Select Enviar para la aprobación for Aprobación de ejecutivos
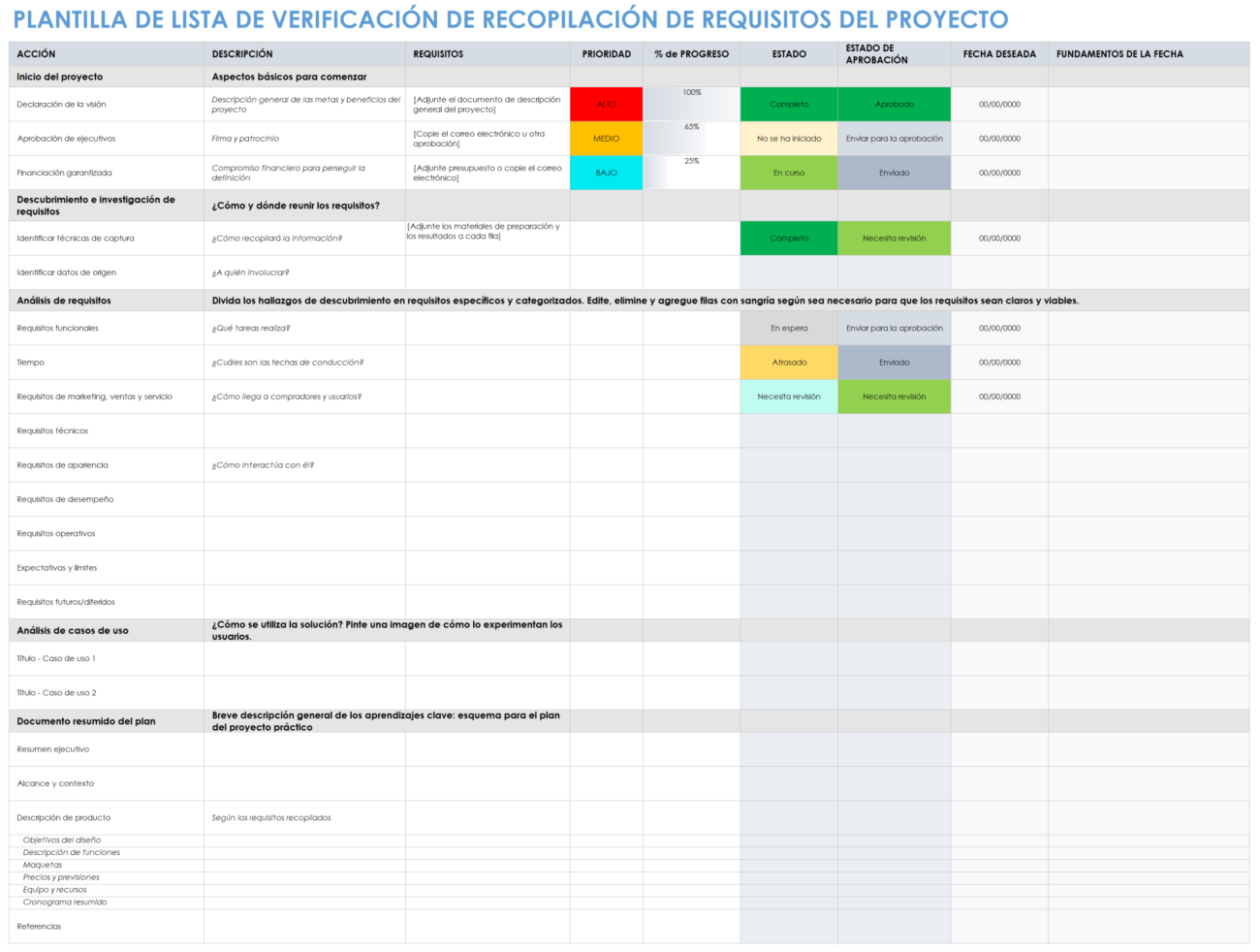 (x=894, y=138)
